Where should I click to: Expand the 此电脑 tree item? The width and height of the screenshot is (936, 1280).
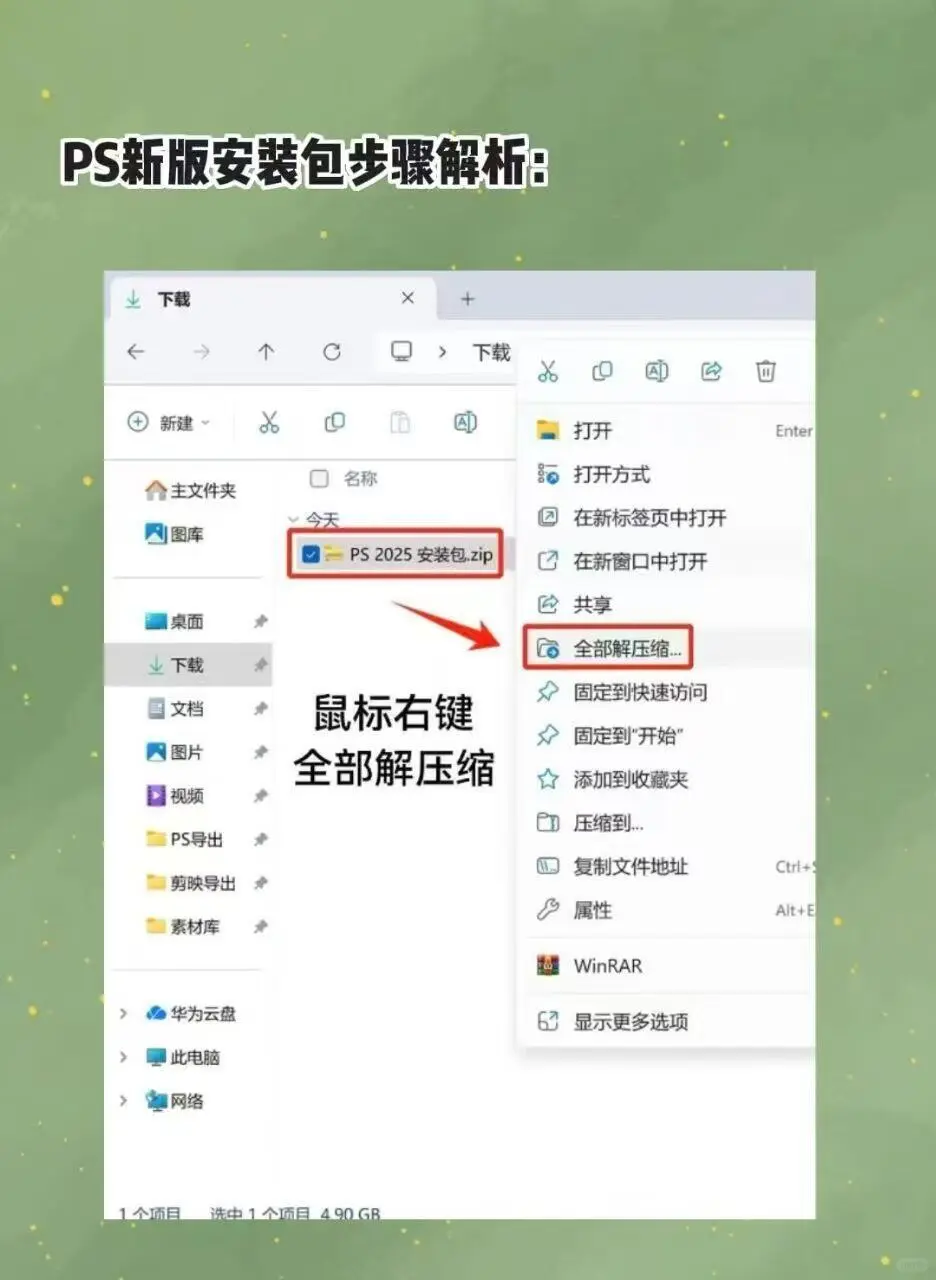click(x=124, y=1057)
